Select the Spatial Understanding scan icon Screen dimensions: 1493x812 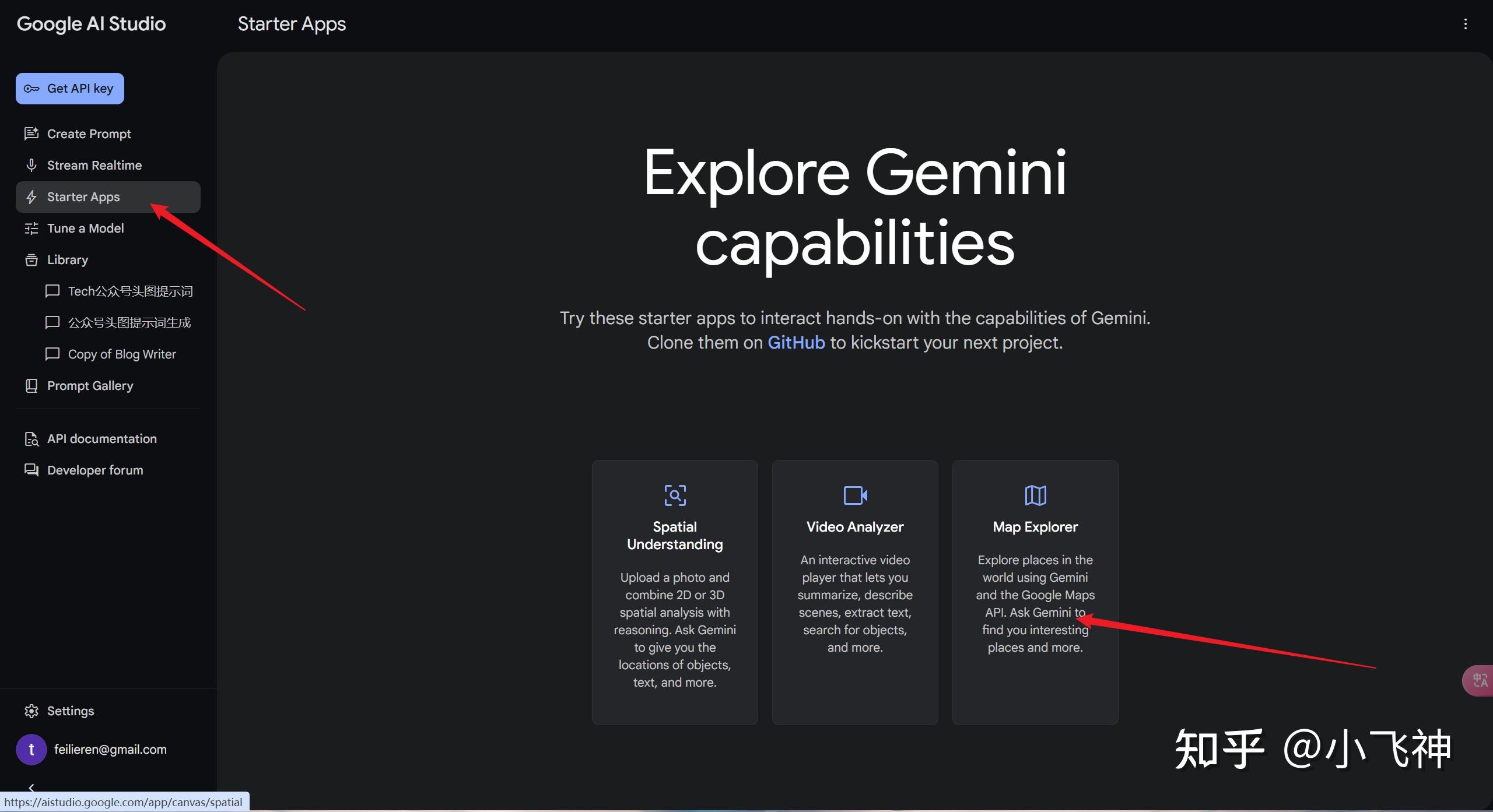[674, 495]
